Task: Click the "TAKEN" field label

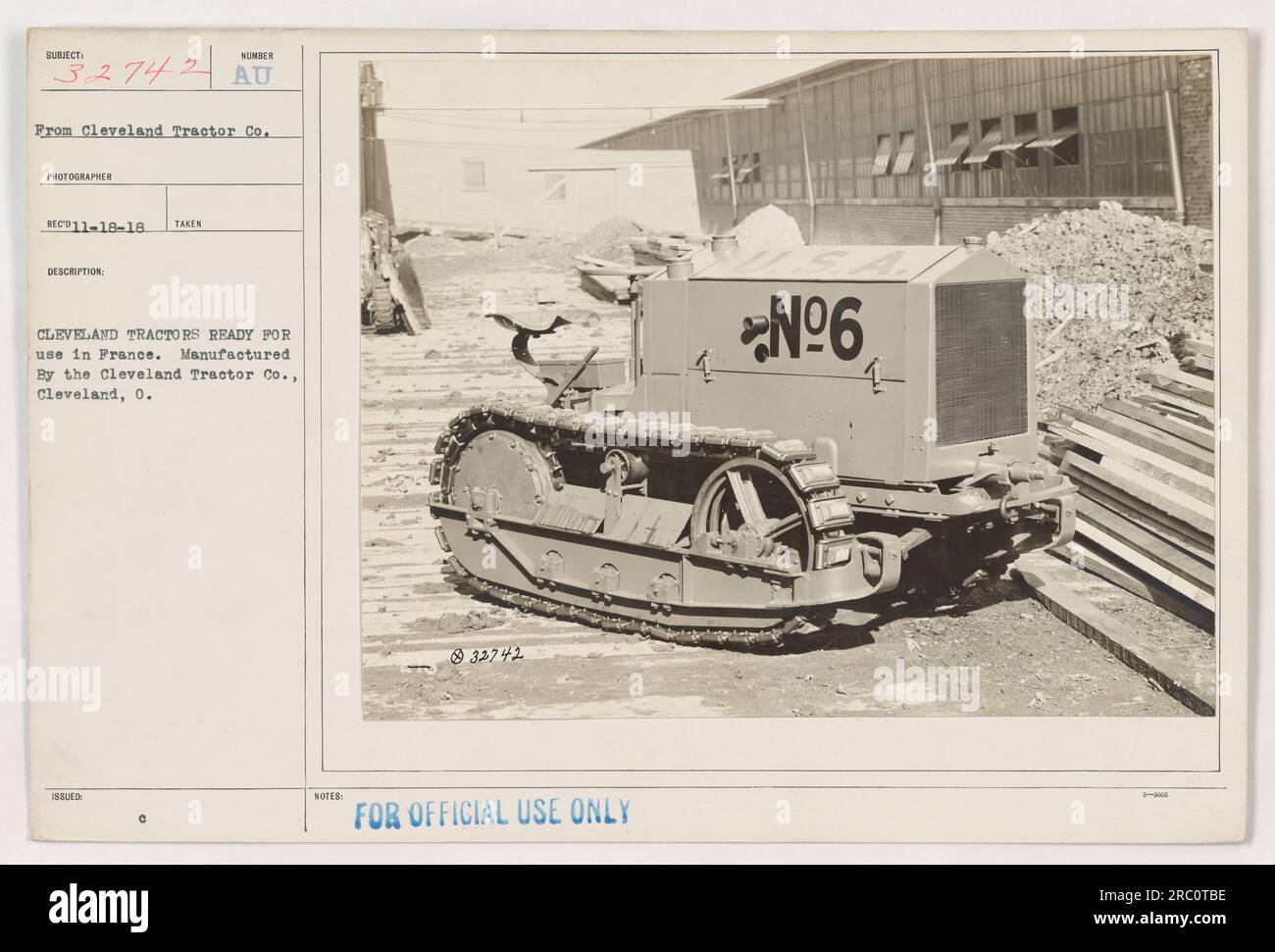Action: point(187,225)
